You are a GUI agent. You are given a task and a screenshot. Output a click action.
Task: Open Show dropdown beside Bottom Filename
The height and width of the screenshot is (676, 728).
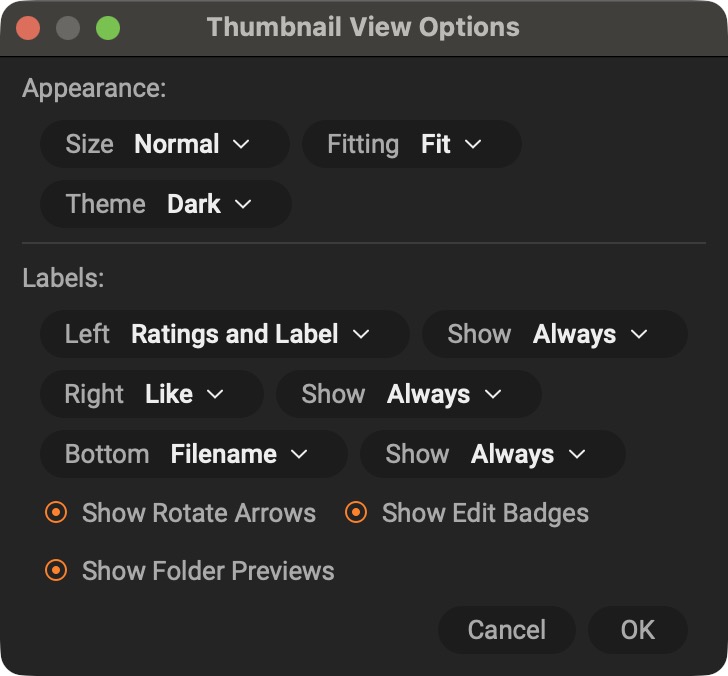point(492,454)
